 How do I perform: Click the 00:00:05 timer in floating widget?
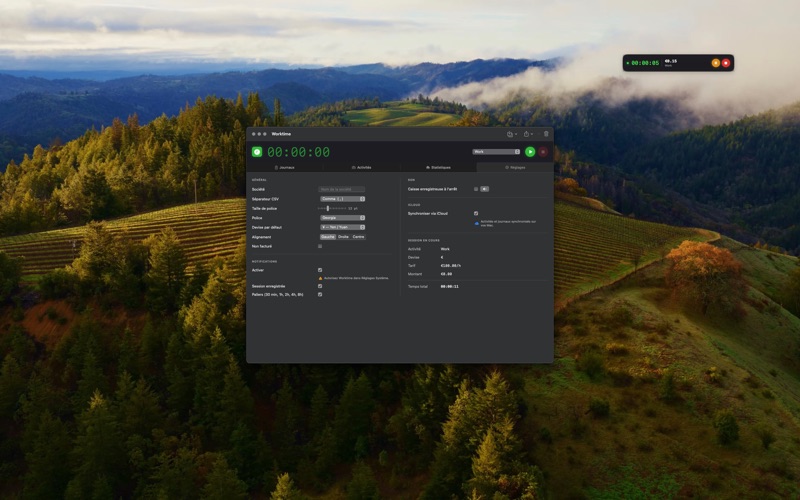tap(645, 63)
